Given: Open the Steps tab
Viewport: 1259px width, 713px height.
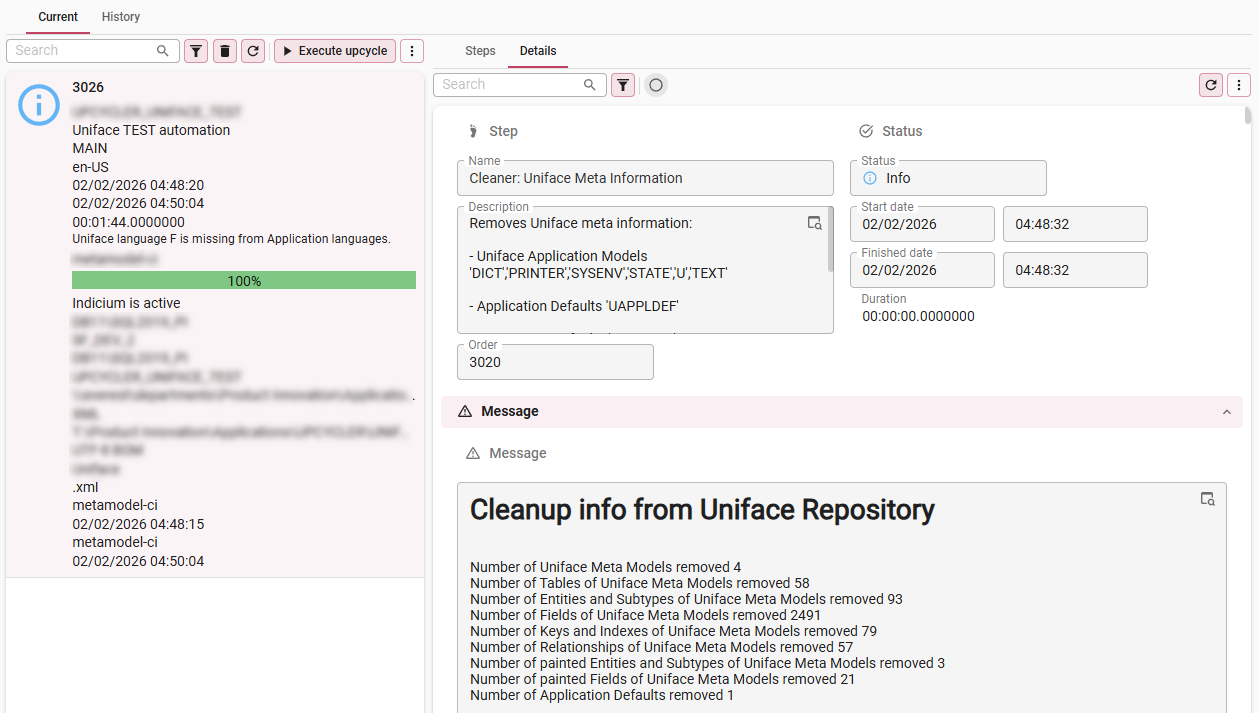Looking at the screenshot, I should (x=480, y=51).
